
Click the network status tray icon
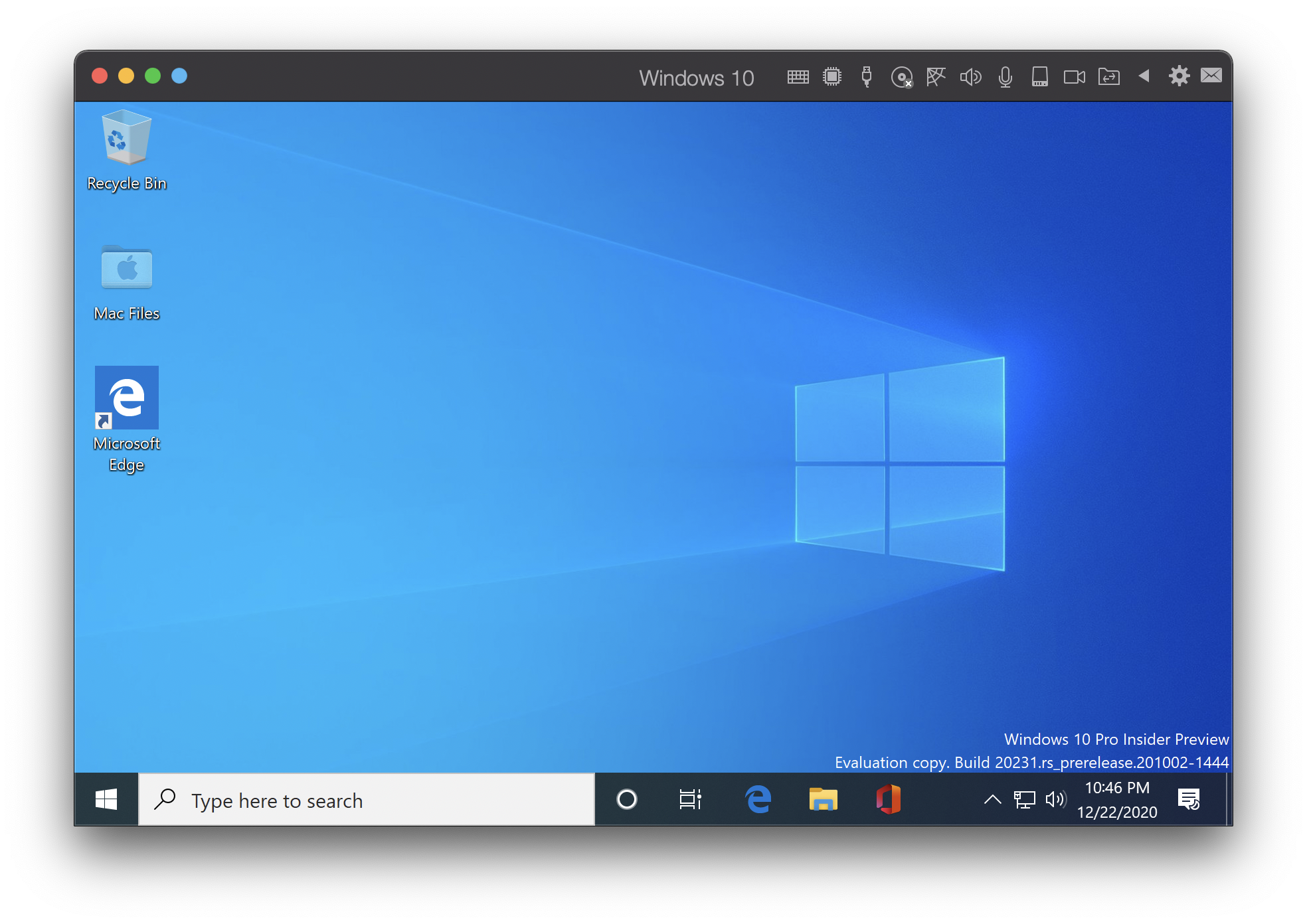1025,799
